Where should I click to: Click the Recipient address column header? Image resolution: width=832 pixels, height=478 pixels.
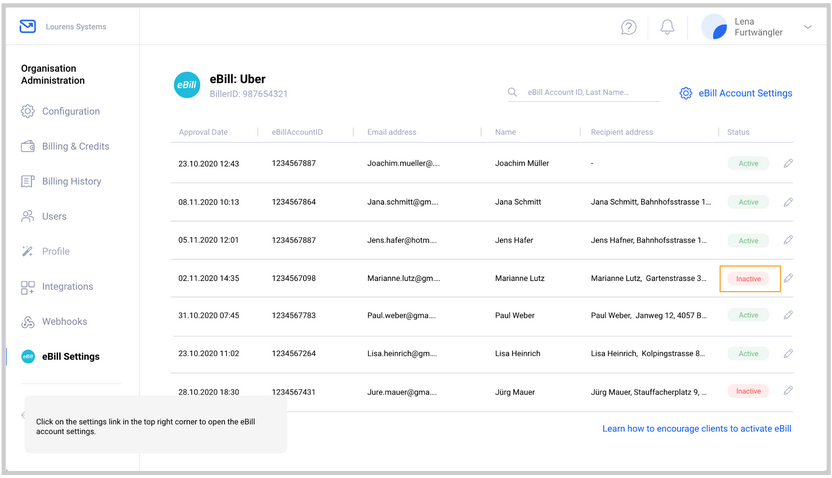click(x=622, y=132)
